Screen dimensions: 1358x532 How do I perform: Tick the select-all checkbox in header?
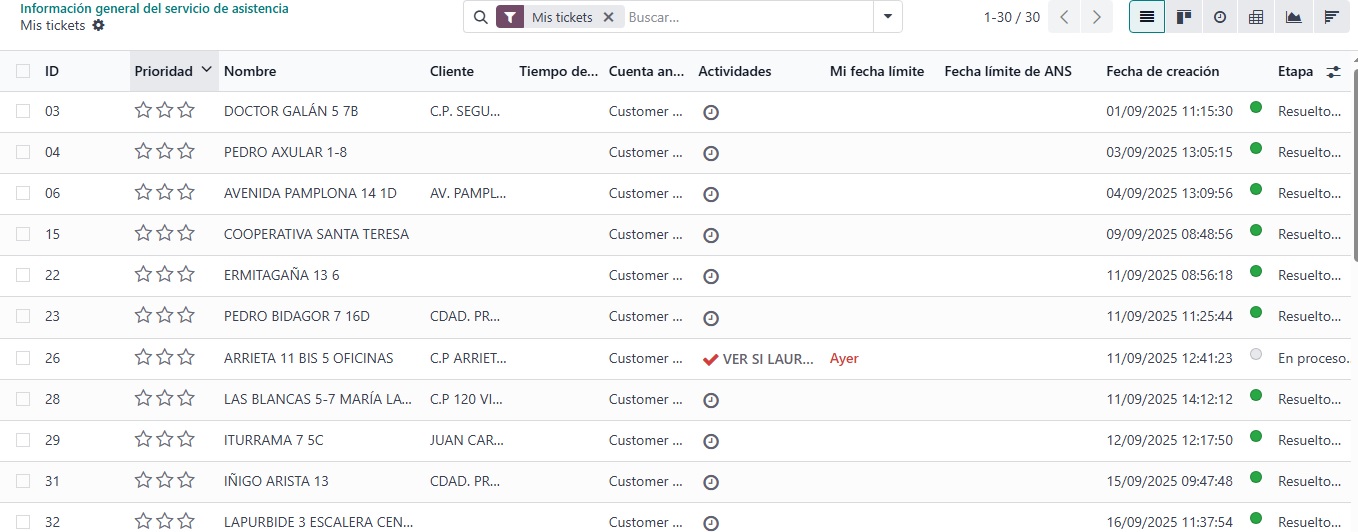coord(23,71)
